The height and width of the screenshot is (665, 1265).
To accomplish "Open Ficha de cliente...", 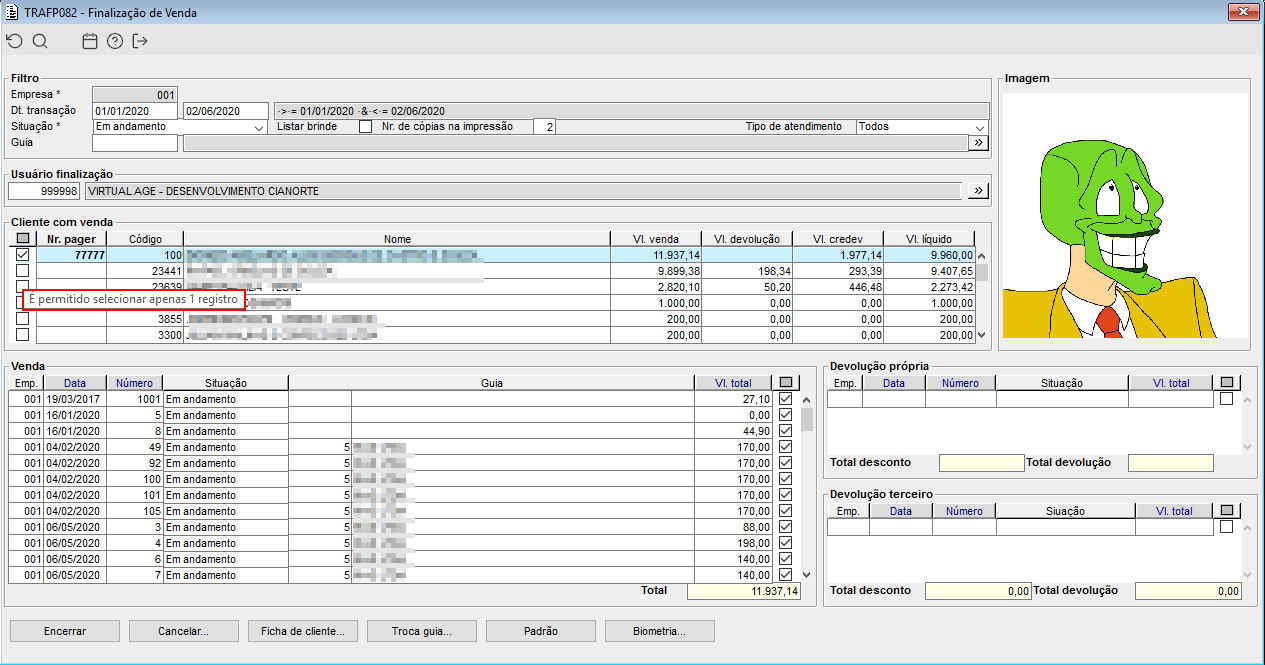I will click(x=303, y=631).
